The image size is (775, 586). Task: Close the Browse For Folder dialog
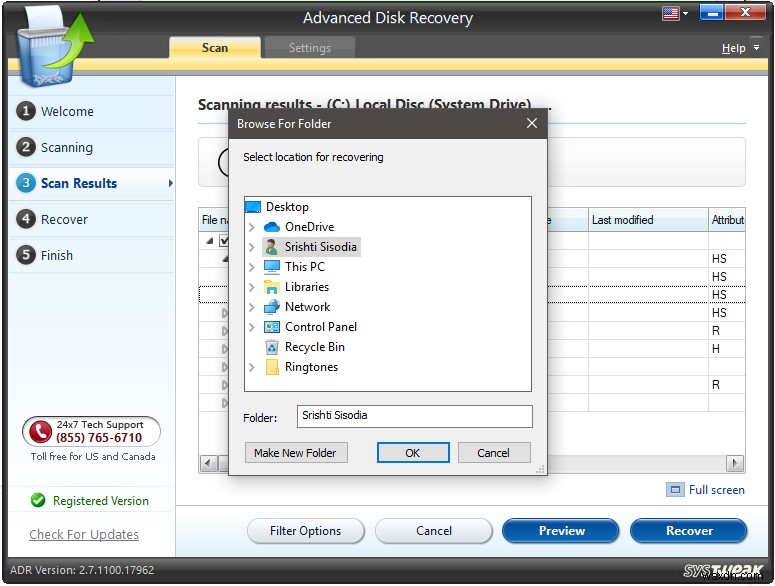[x=532, y=123]
